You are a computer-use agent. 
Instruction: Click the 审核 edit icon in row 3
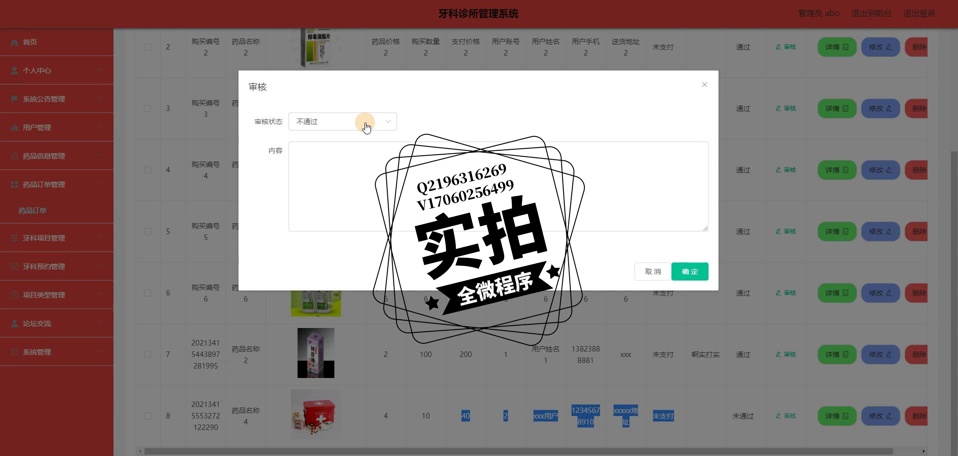779,108
